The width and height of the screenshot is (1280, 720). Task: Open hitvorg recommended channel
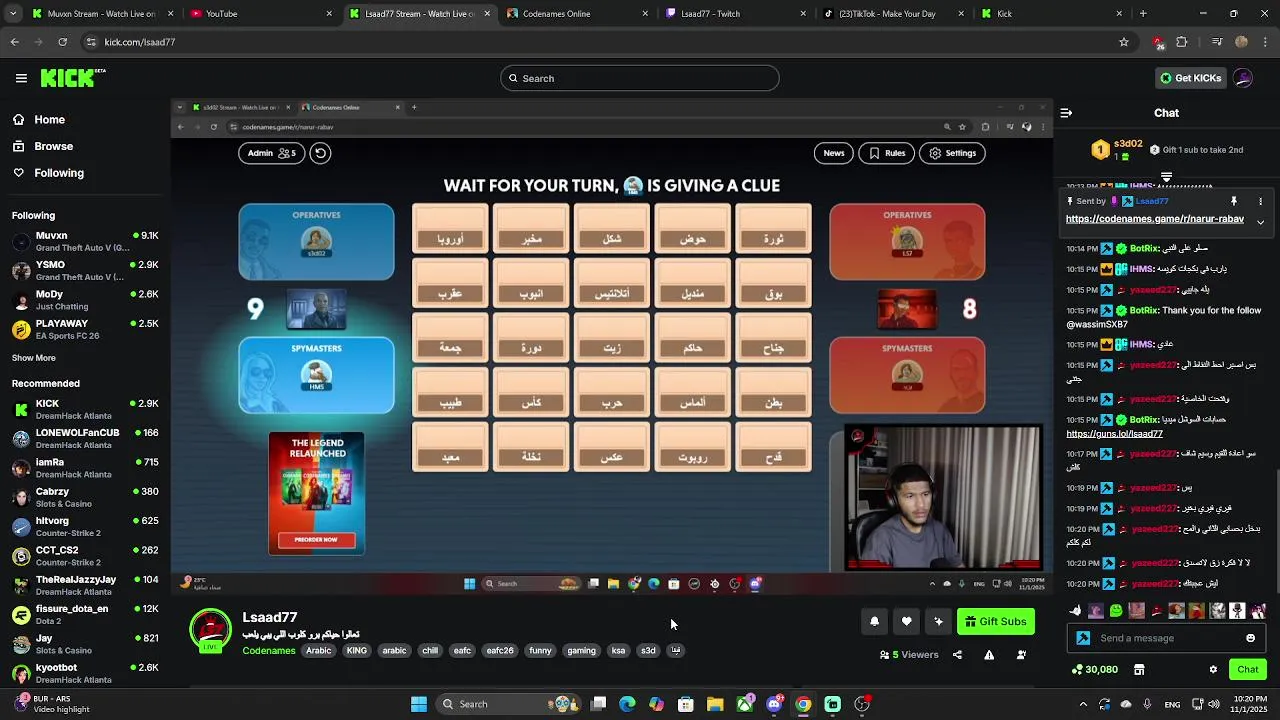pyautogui.click(x=85, y=526)
